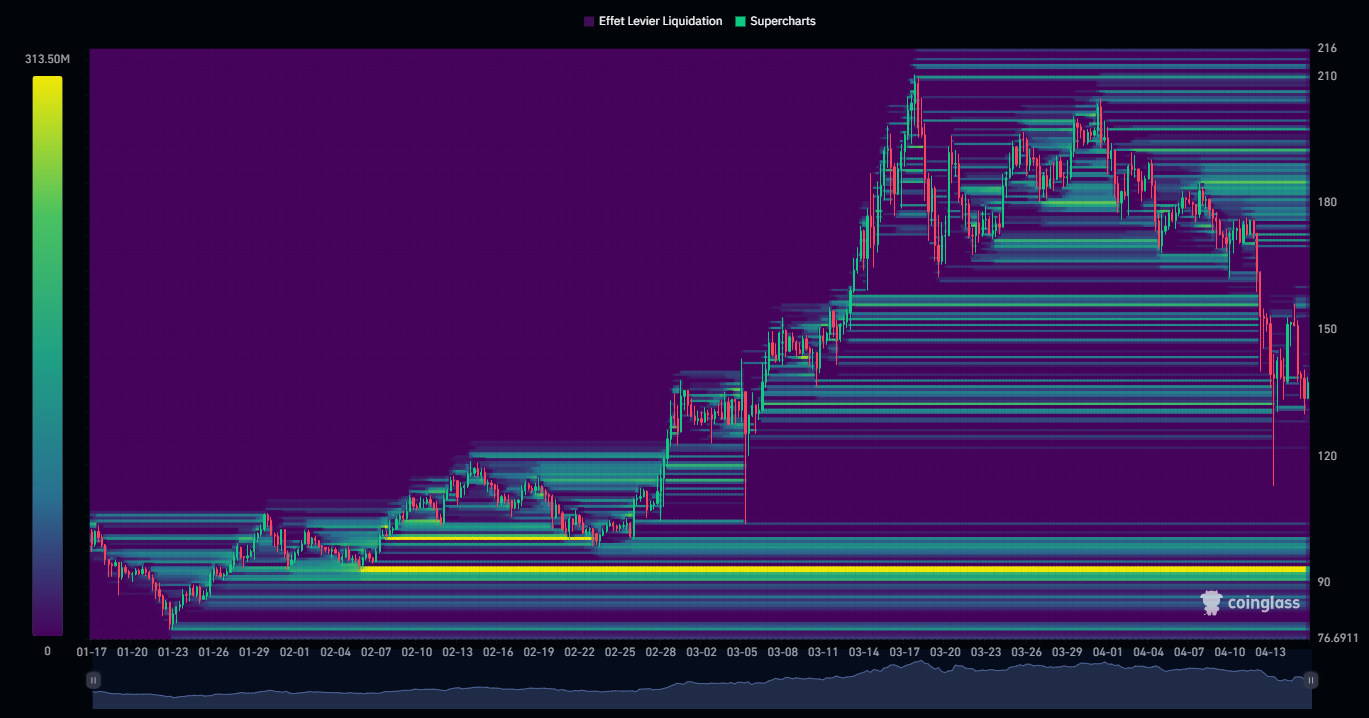Click the coinglass watermark text
Image resolution: width=1369 pixels, height=718 pixels.
(x=1265, y=603)
